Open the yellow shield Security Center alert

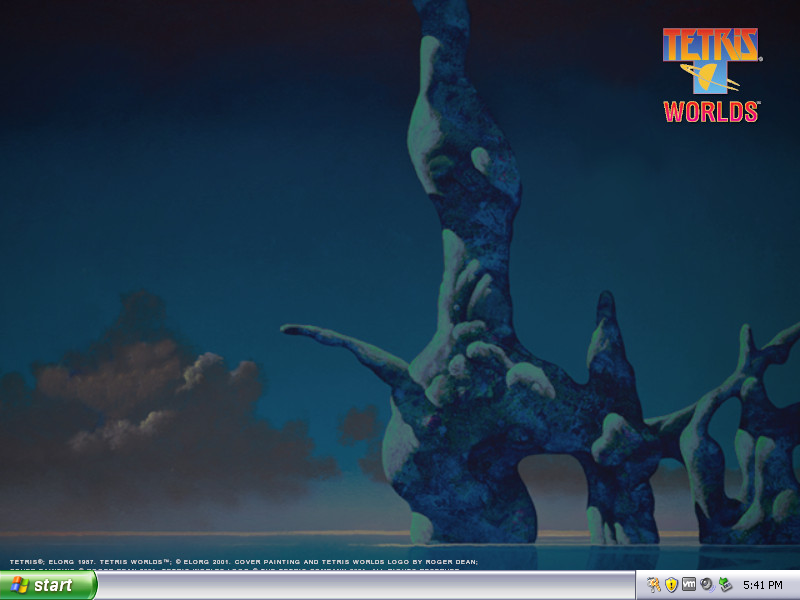tap(671, 585)
